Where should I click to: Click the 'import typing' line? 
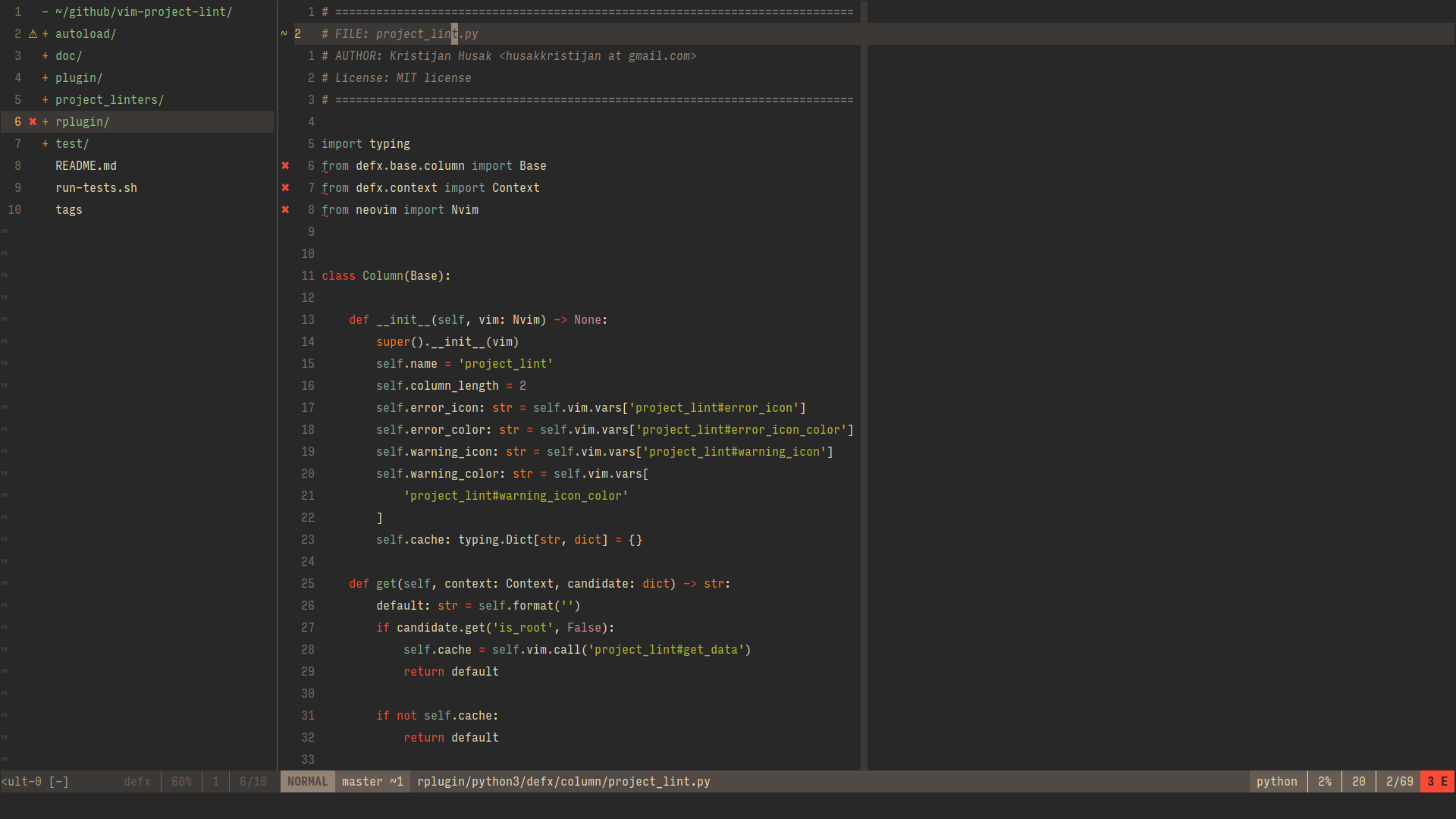click(x=366, y=144)
